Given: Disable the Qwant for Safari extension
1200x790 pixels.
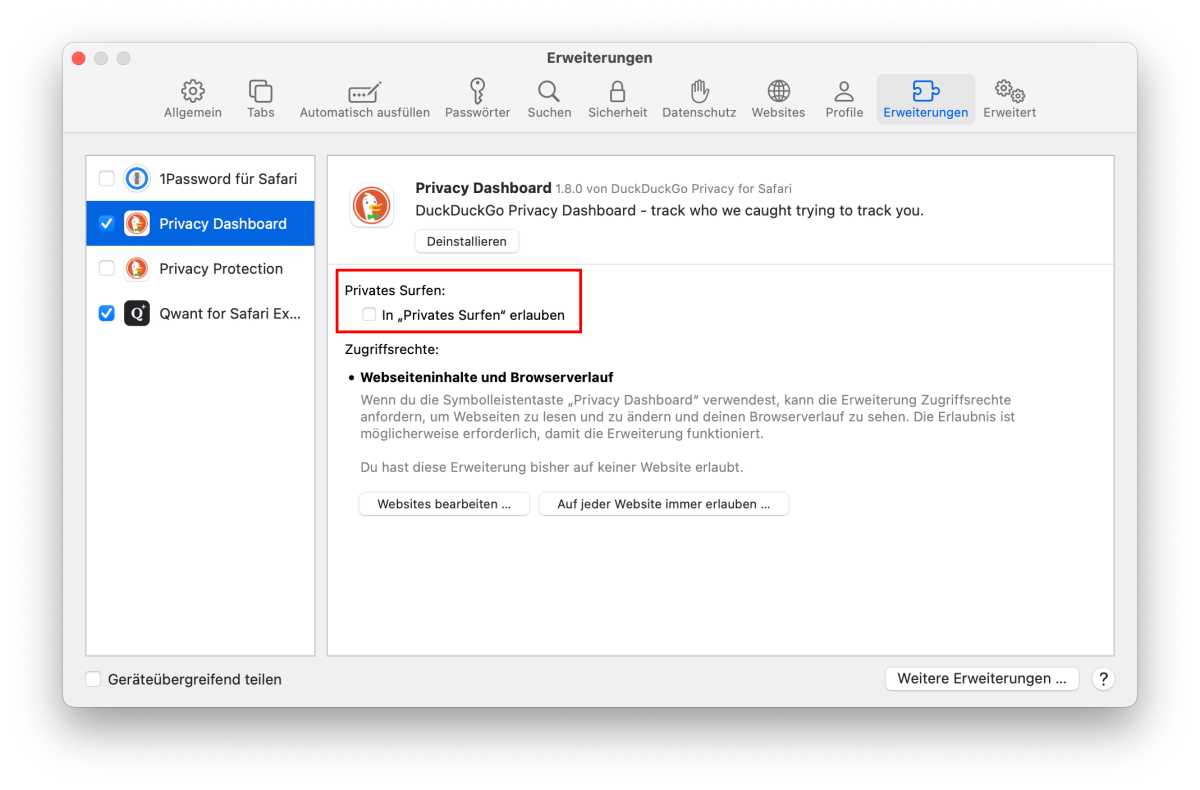Looking at the screenshot, I should click(x=106, y=314).
